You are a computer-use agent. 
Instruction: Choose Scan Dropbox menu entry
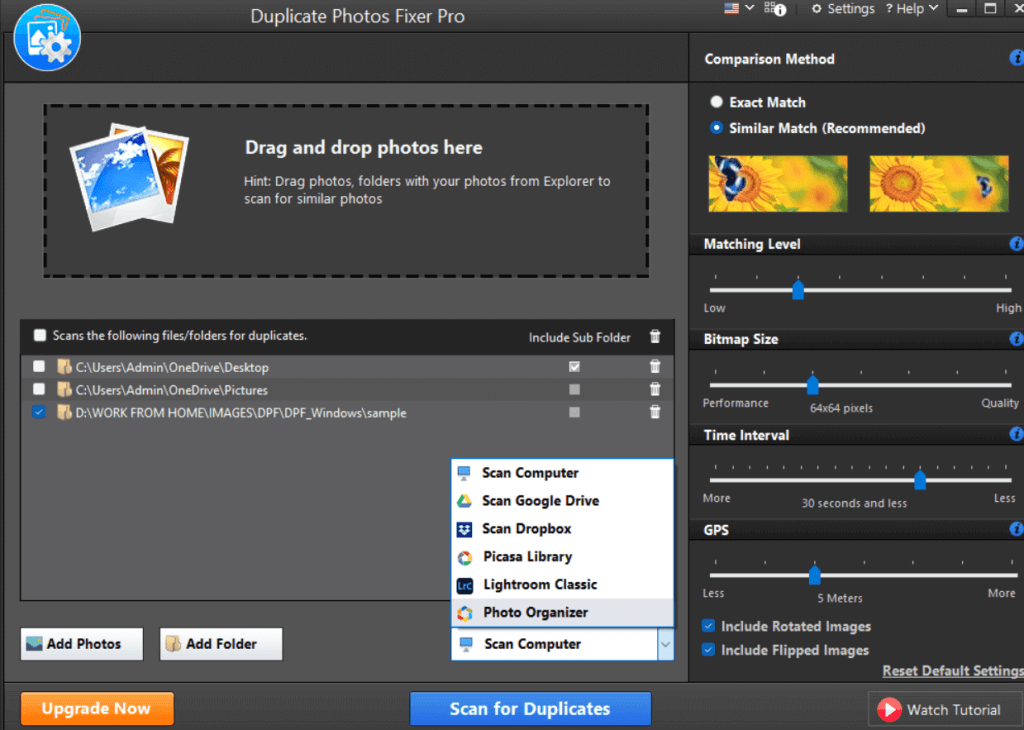[562, 529]
